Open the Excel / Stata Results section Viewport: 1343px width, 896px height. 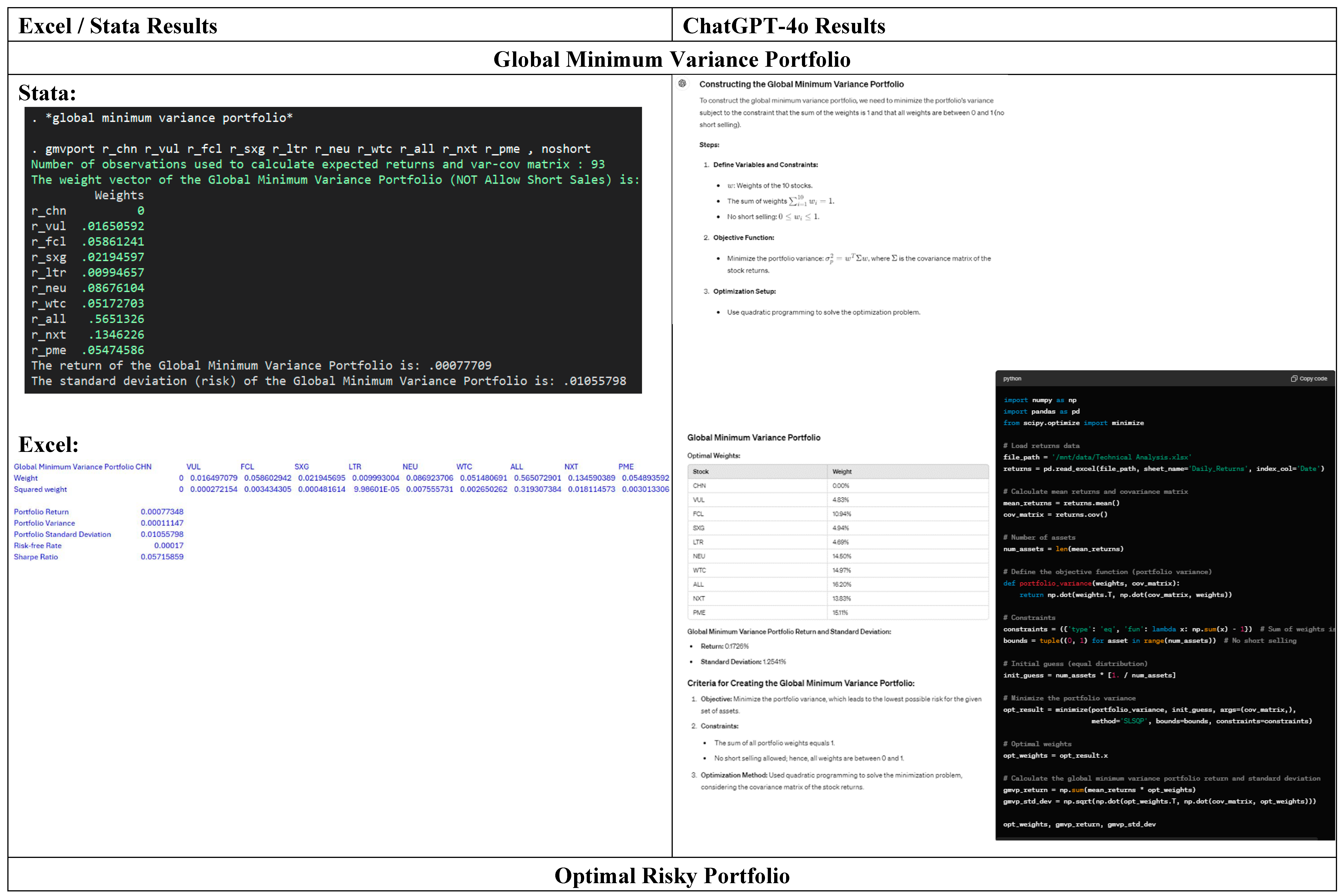(x=117, y=25)
